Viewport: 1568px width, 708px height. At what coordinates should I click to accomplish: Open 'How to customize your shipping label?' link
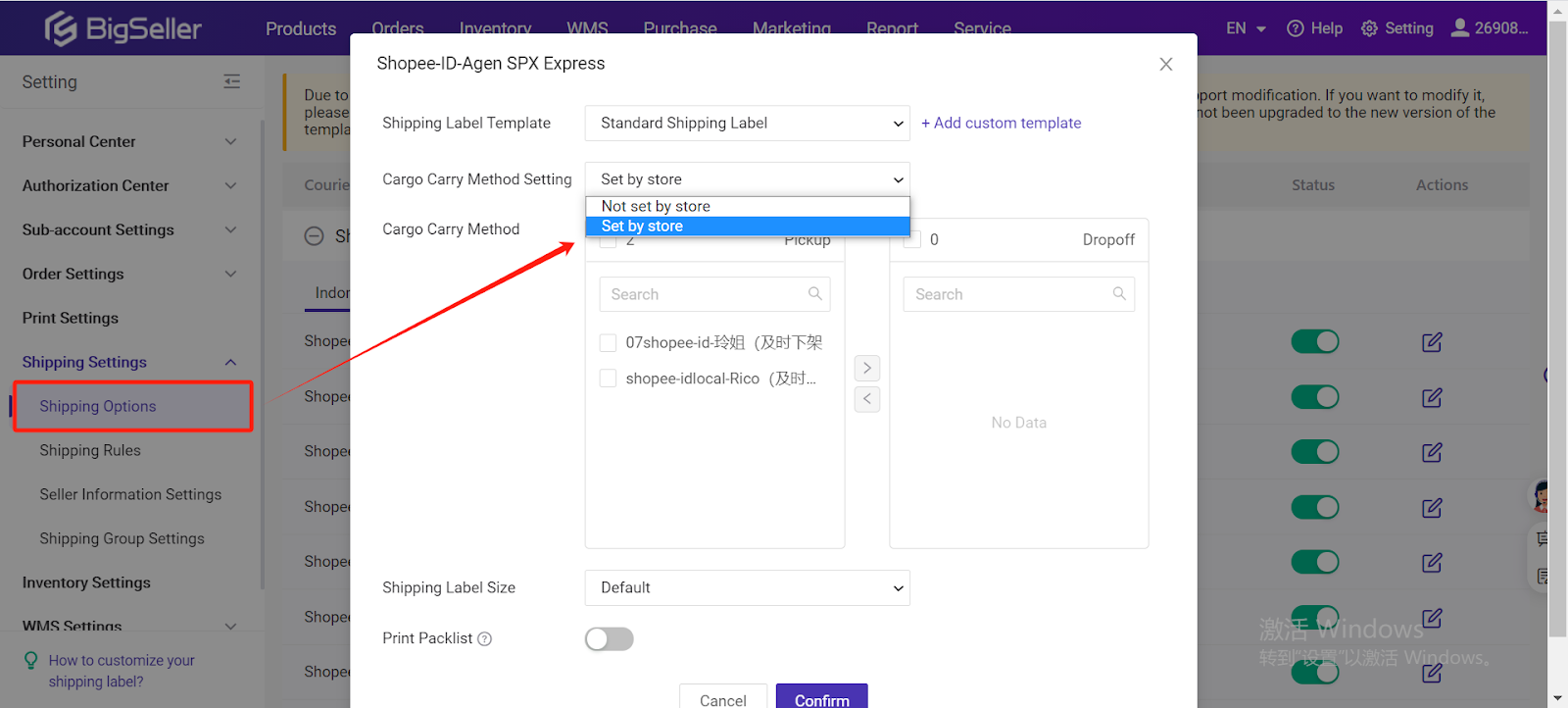(122, 671)
